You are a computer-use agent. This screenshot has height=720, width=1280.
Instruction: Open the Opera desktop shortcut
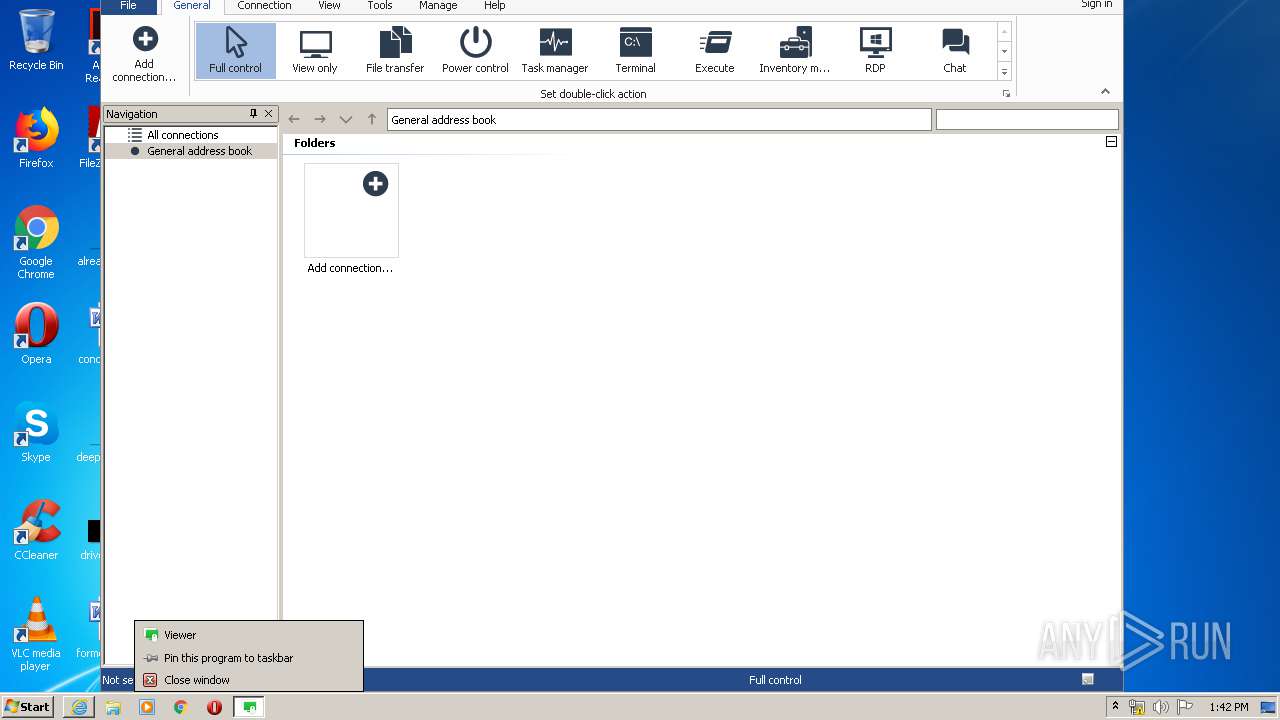36,334
